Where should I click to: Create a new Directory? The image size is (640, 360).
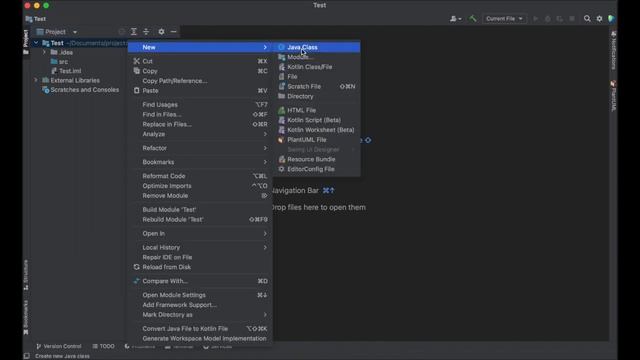[x=316, y=96]
